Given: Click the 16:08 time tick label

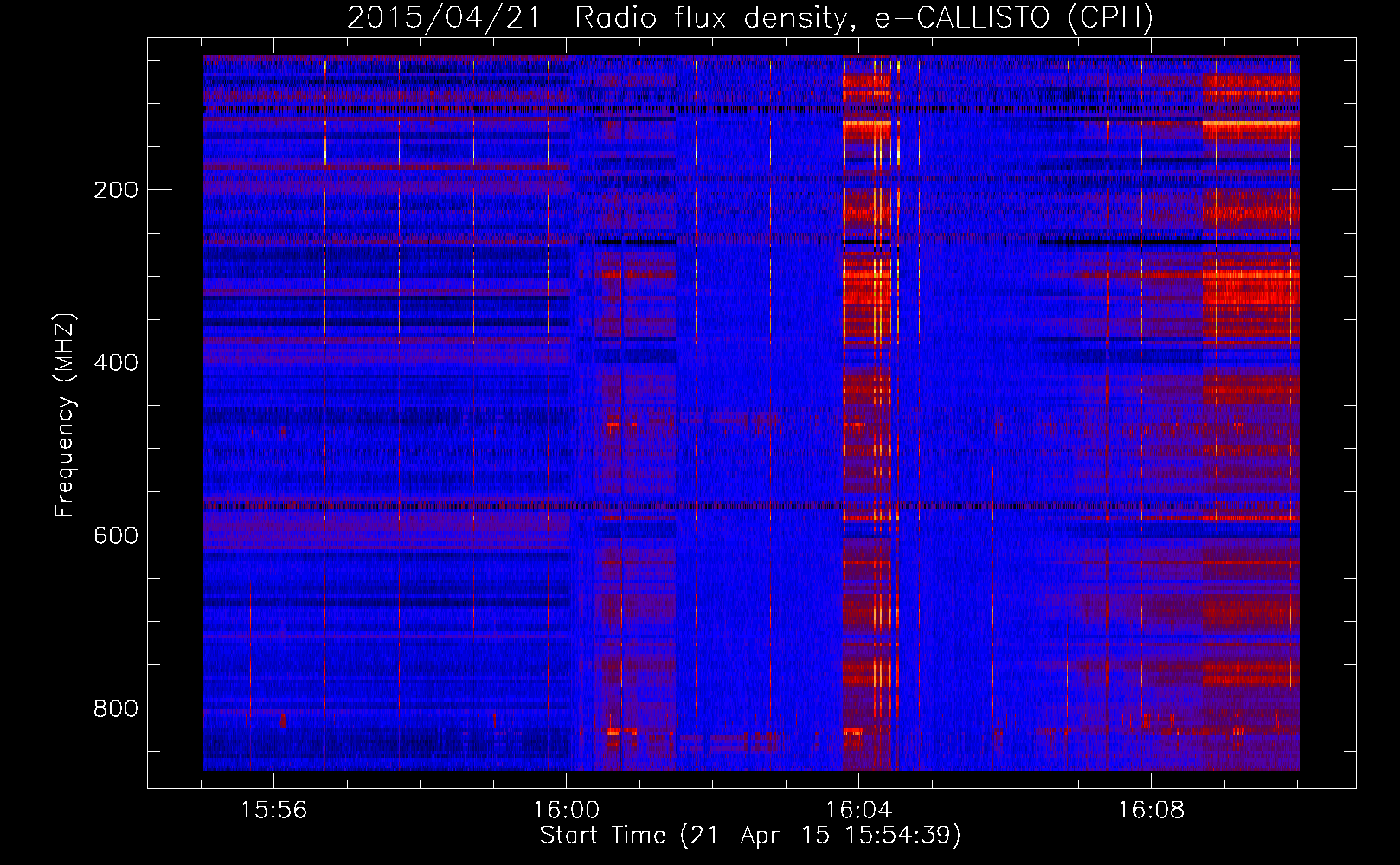Looking at the screenshot, I should pyautogui.click(x=1151, y=811).
